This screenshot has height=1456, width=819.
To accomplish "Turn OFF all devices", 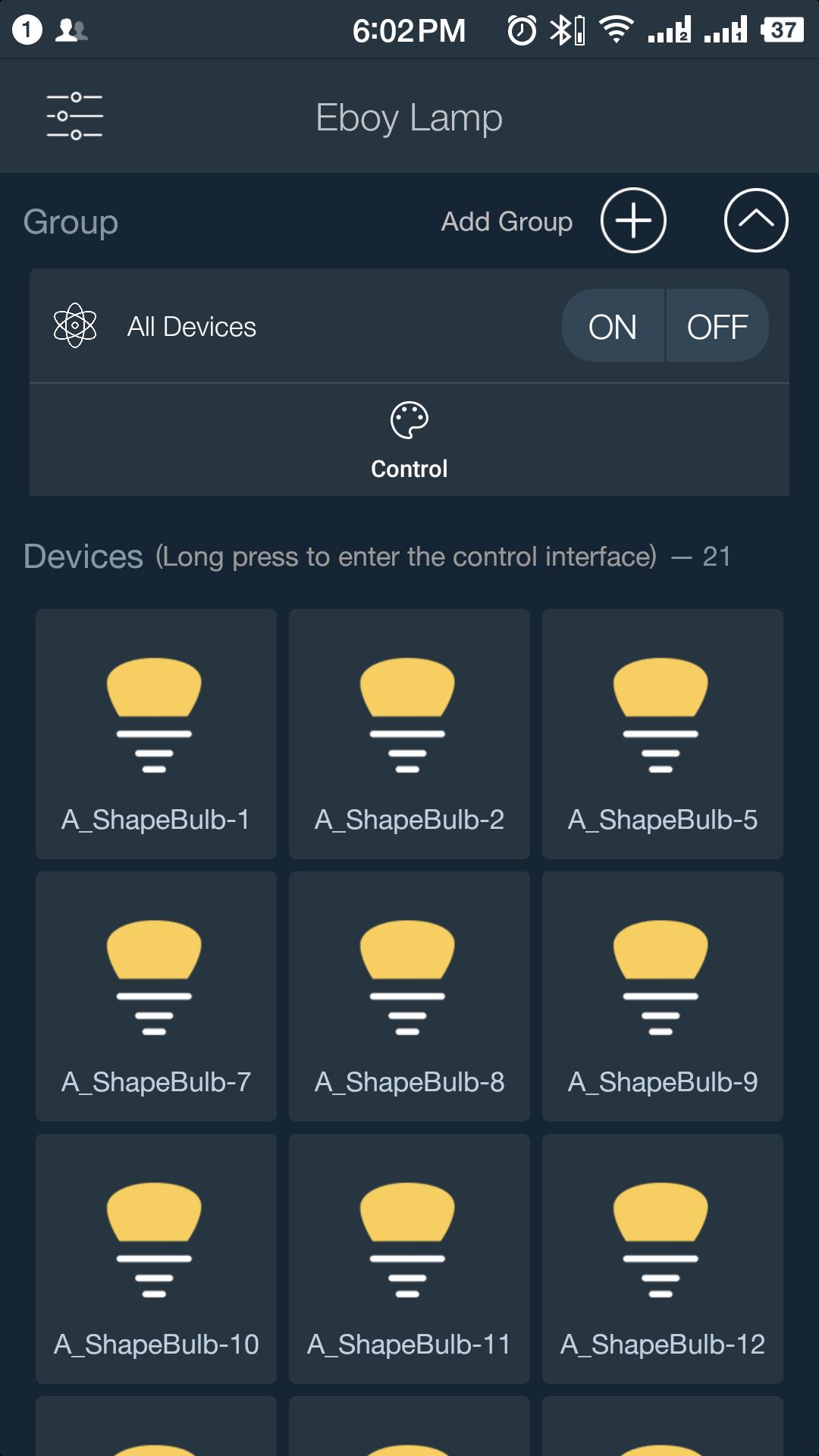I will click(717, 327).
